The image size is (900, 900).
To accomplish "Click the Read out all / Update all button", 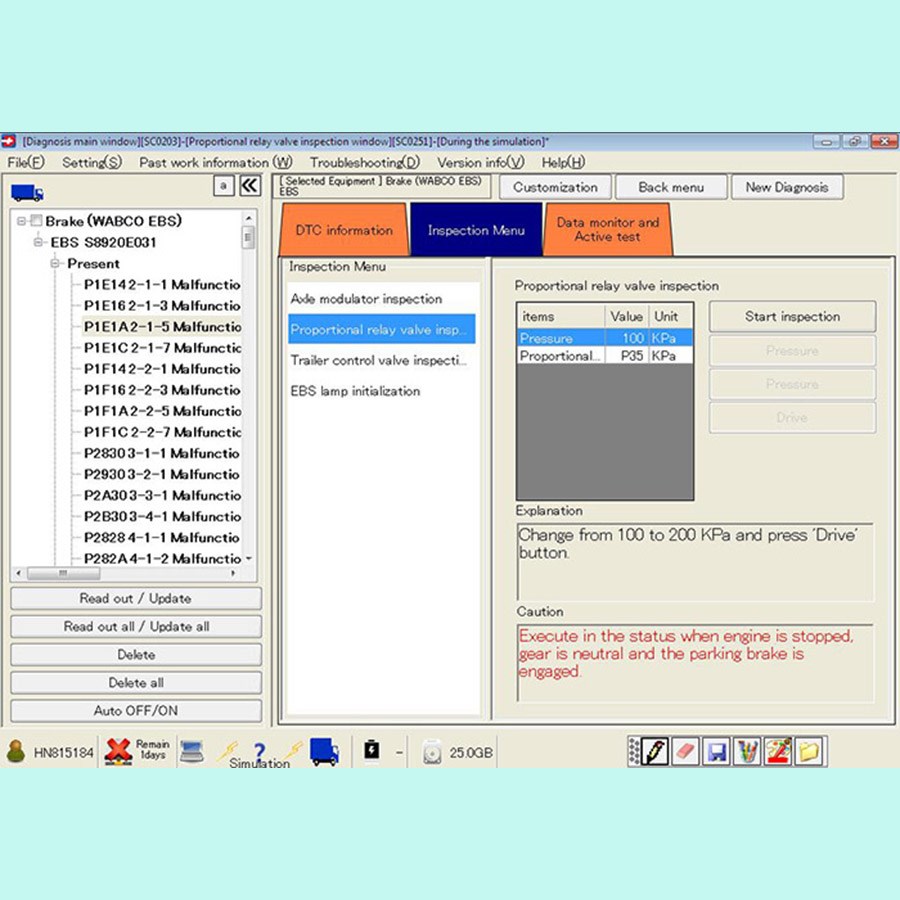I will tap(136, 627).
